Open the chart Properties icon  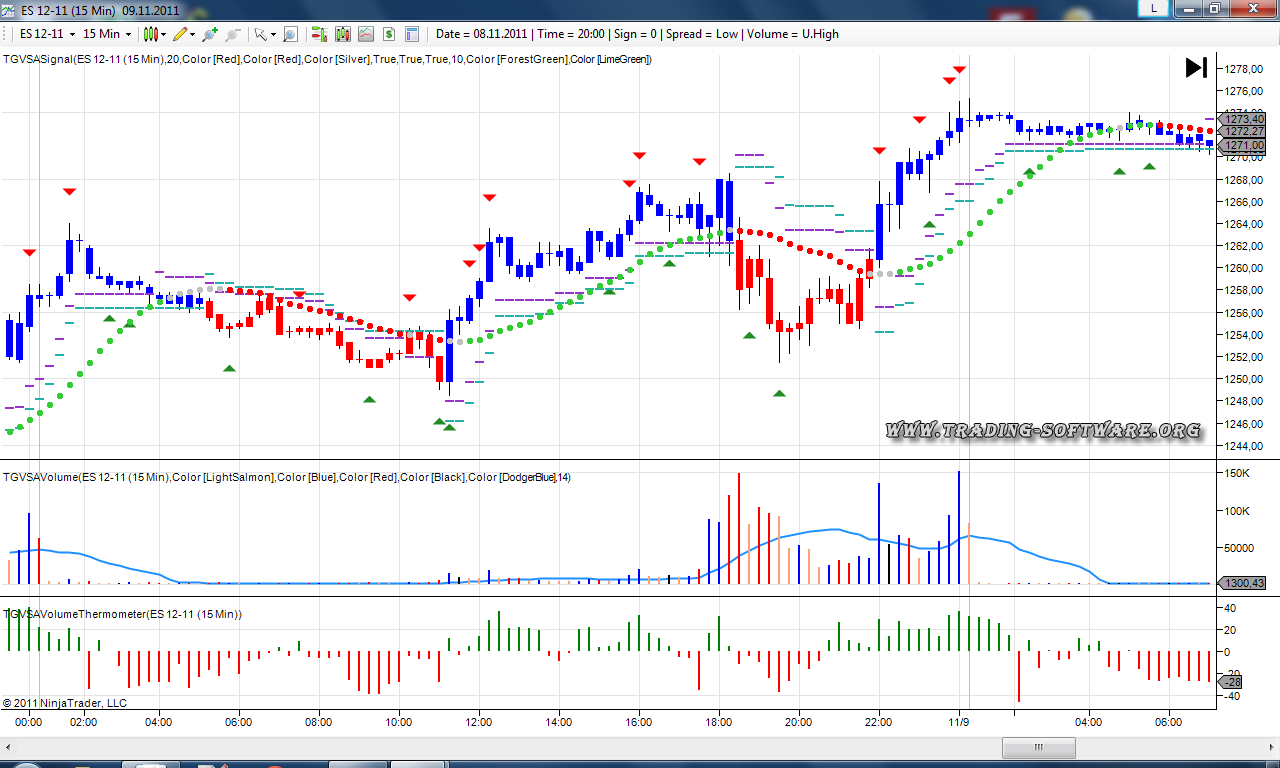point(412,34)
